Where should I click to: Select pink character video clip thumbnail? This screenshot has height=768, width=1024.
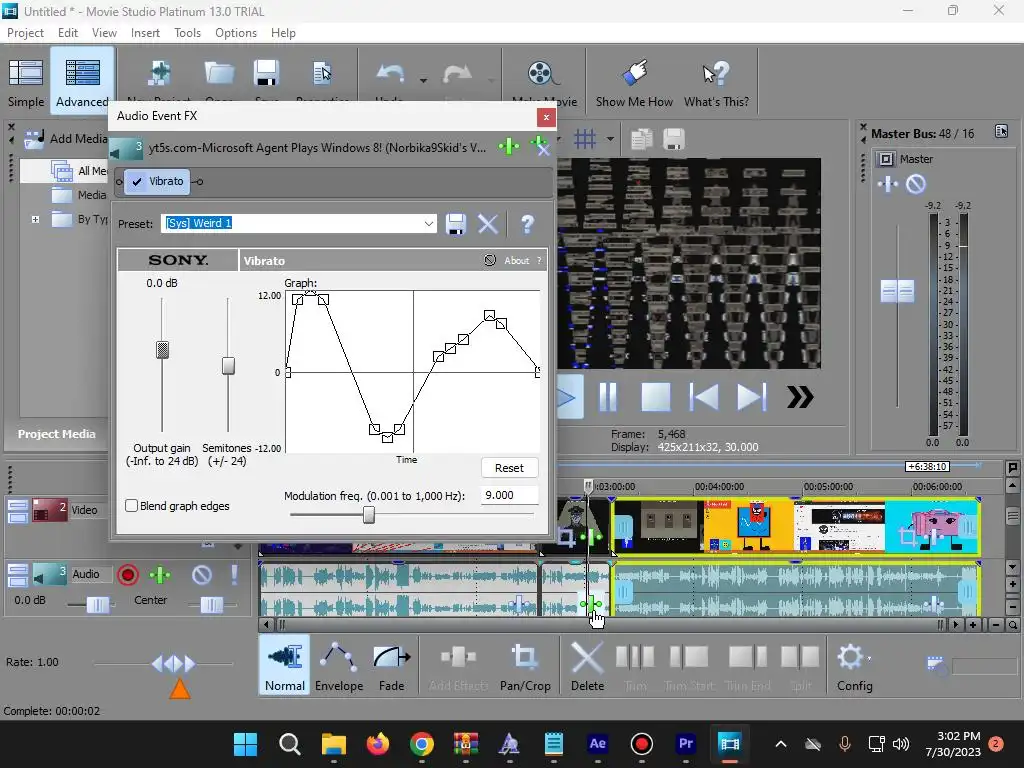click(x=932, y=527)
